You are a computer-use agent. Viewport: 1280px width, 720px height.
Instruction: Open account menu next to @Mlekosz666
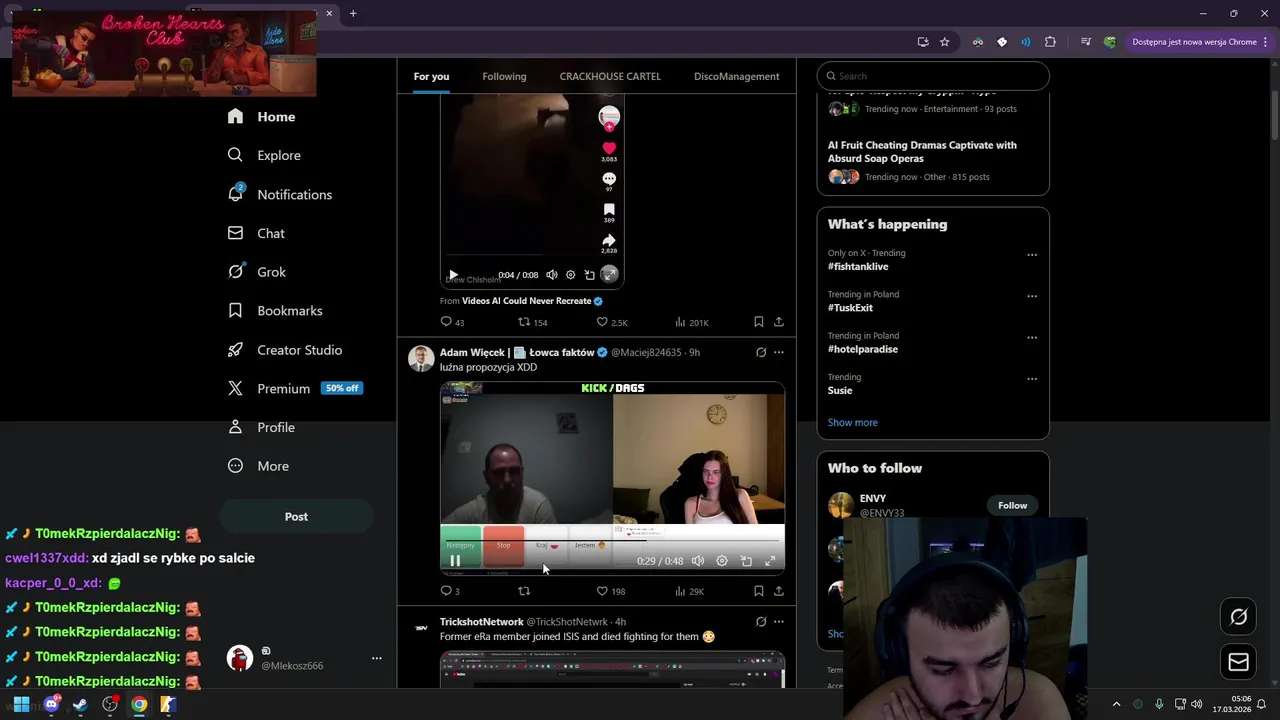[376, 658]
